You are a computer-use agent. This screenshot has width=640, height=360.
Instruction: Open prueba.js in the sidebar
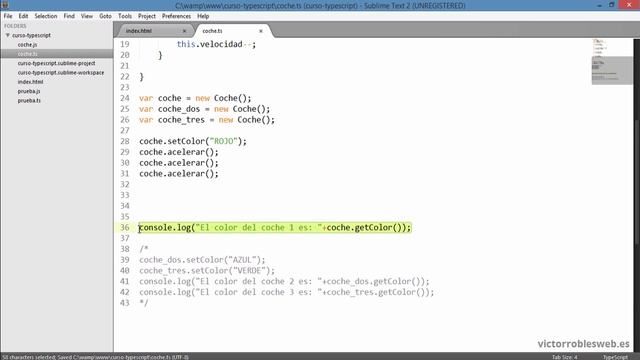coord(29,91)
